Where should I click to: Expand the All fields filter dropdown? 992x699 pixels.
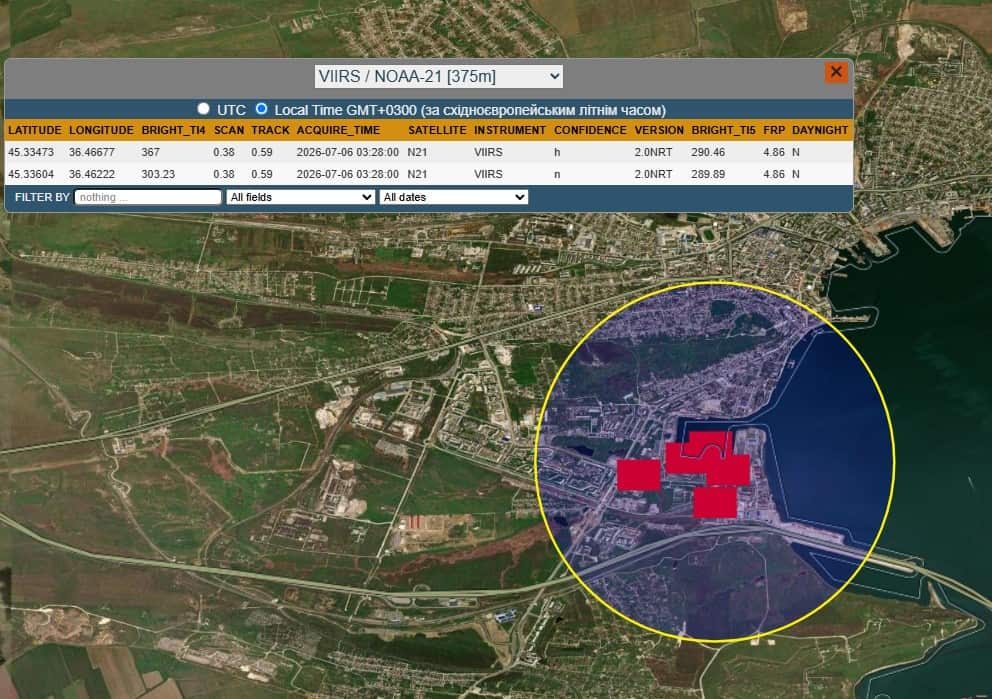(x=301, y=197)
